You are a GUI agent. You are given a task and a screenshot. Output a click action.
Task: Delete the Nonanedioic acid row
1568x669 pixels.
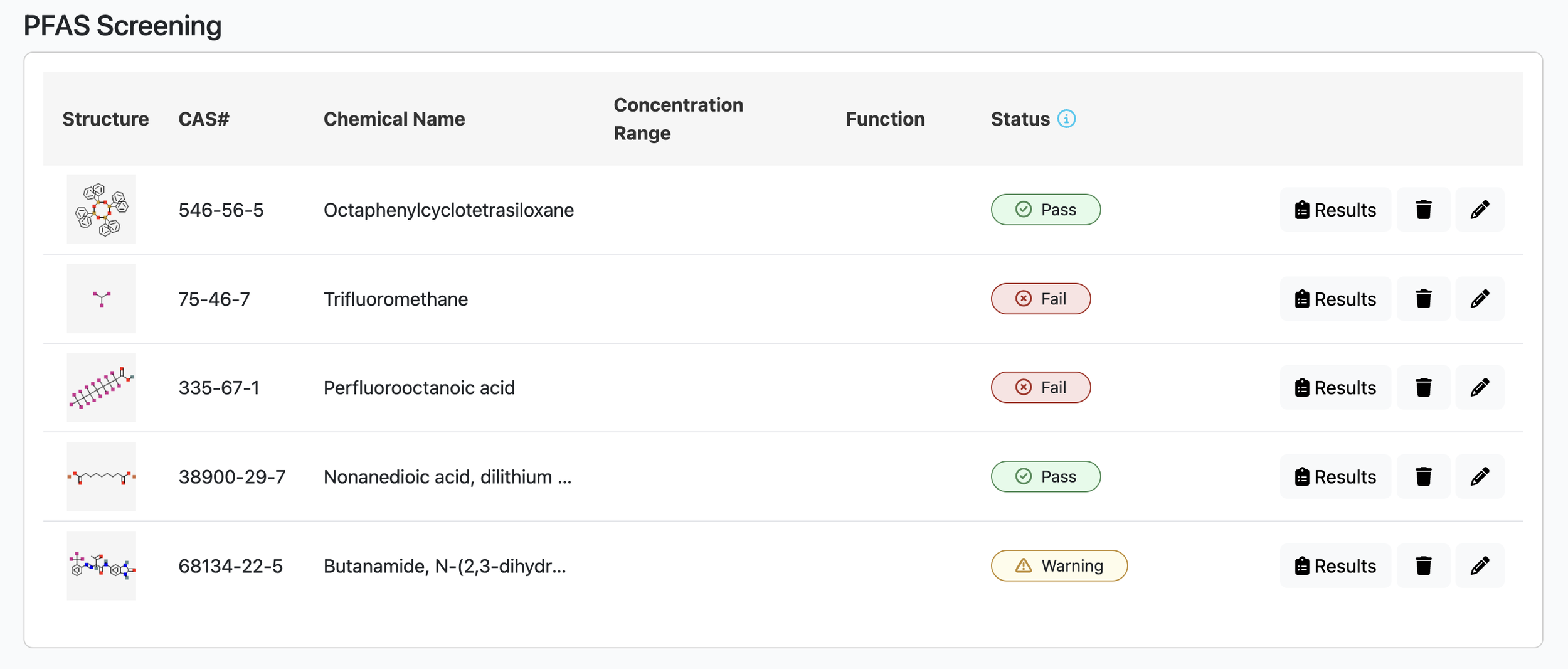[x=1423, y=476]
